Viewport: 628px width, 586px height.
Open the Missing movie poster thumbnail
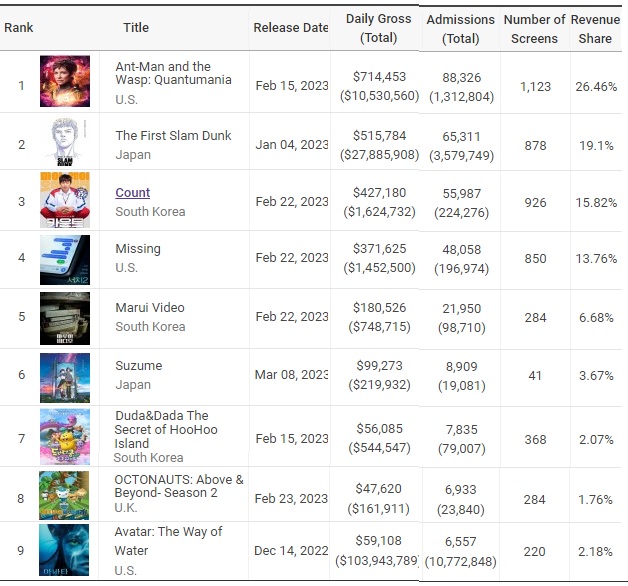coord(65,260)
